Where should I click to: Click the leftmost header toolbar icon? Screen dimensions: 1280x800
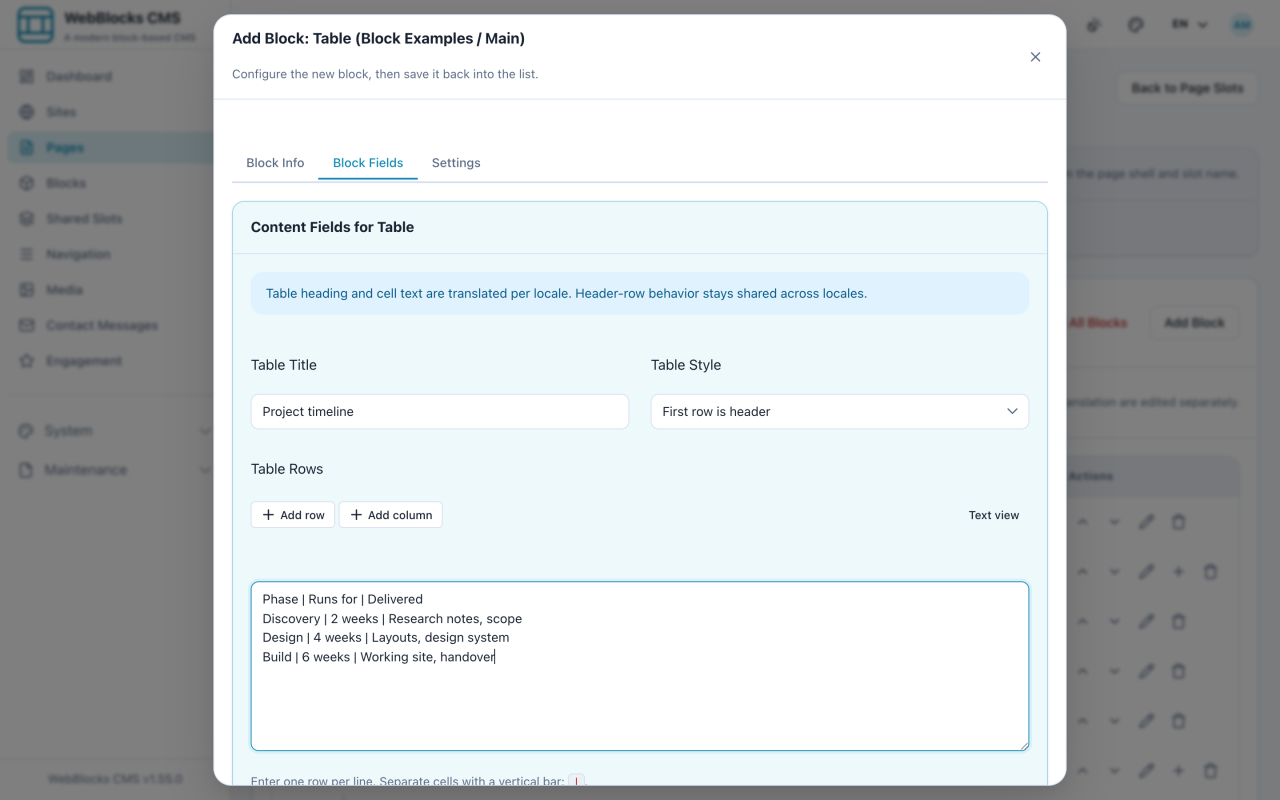[1093, 25]
